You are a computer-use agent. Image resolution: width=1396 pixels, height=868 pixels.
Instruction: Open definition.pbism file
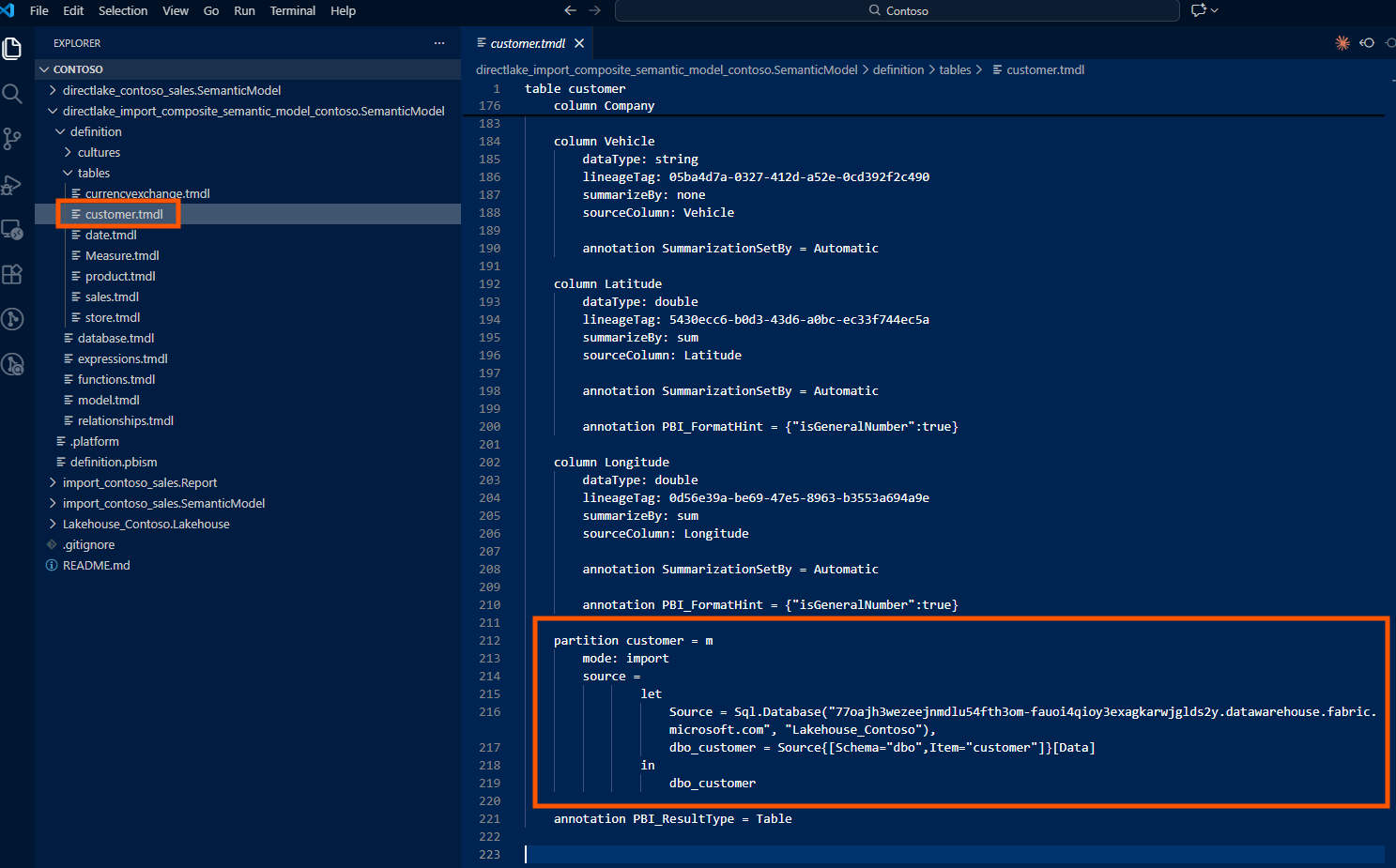(248, 462)
